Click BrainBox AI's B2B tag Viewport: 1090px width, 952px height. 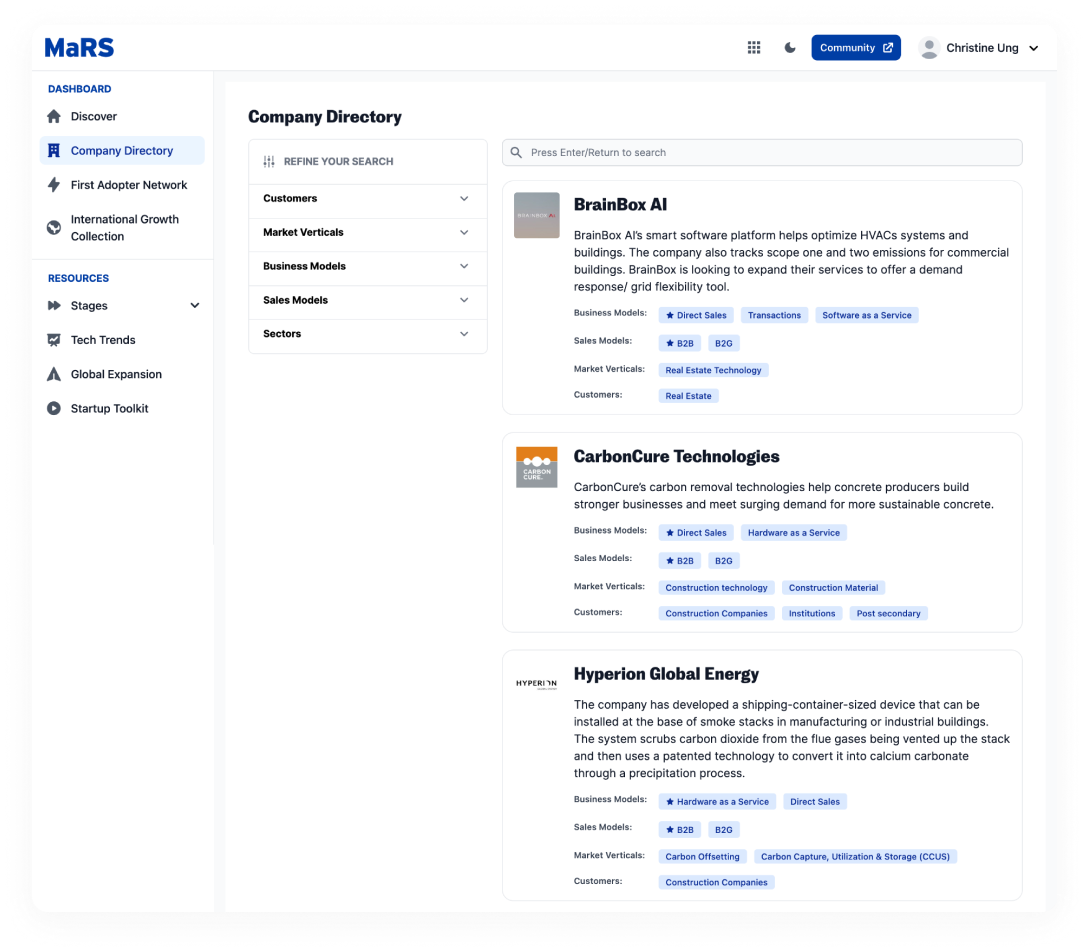[x=679, y=344]
